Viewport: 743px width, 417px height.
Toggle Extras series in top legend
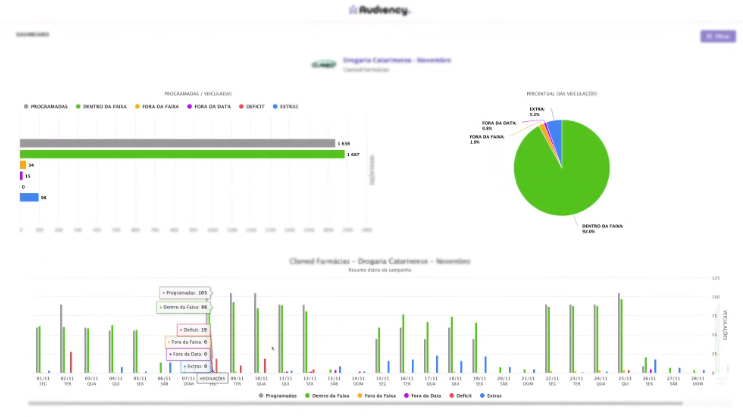click(285, 107)
